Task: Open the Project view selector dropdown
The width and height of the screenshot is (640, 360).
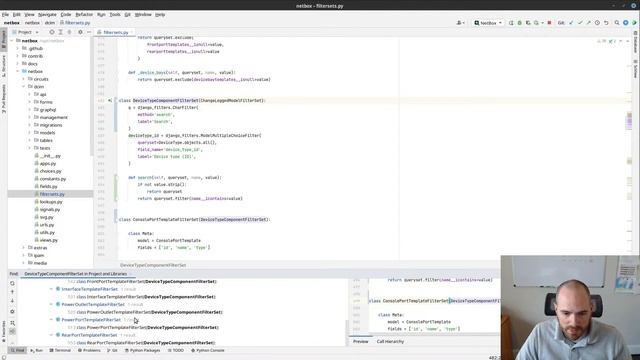Action: click(26, 32)
